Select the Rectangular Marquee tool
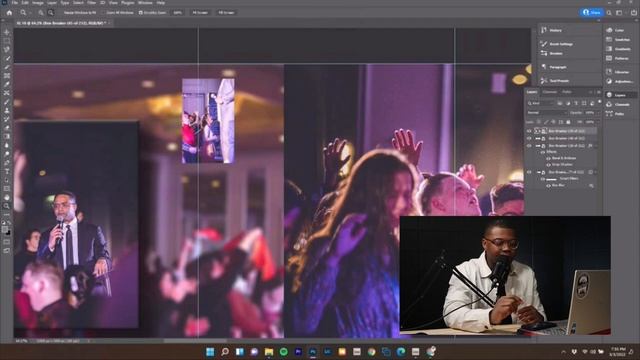Screen dimensions: 640x360 tap(7, 41)
